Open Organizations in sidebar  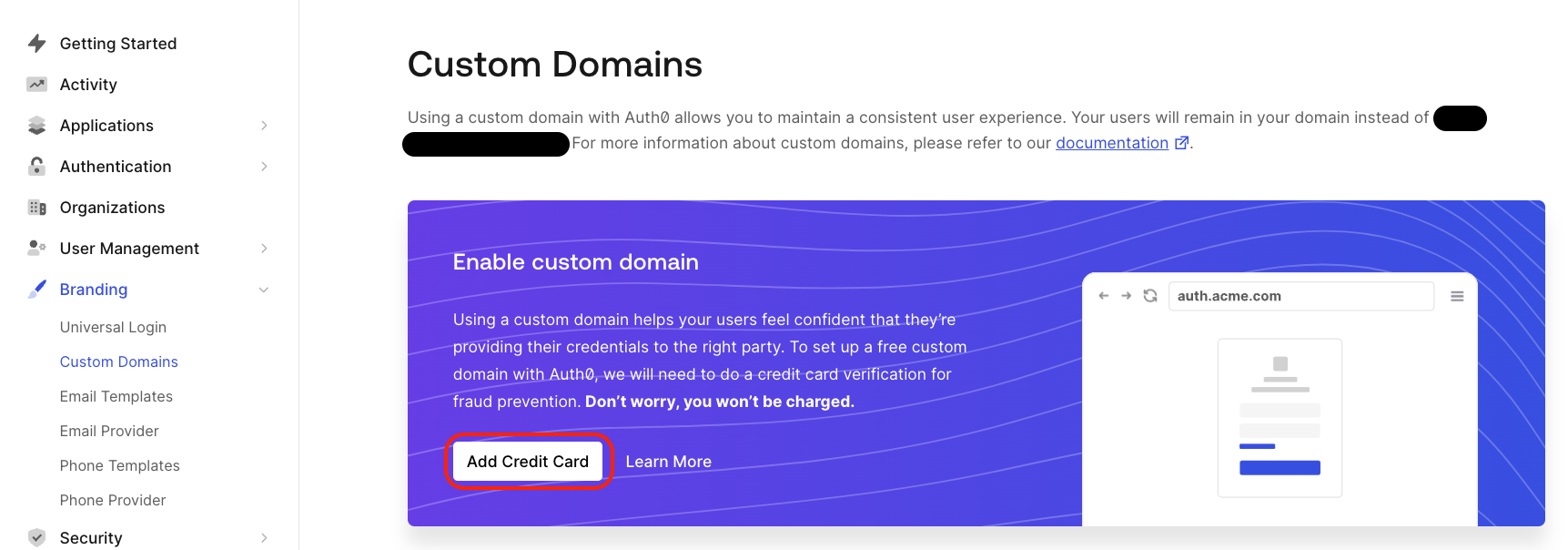pyautogui.click(x=112, y=208)
